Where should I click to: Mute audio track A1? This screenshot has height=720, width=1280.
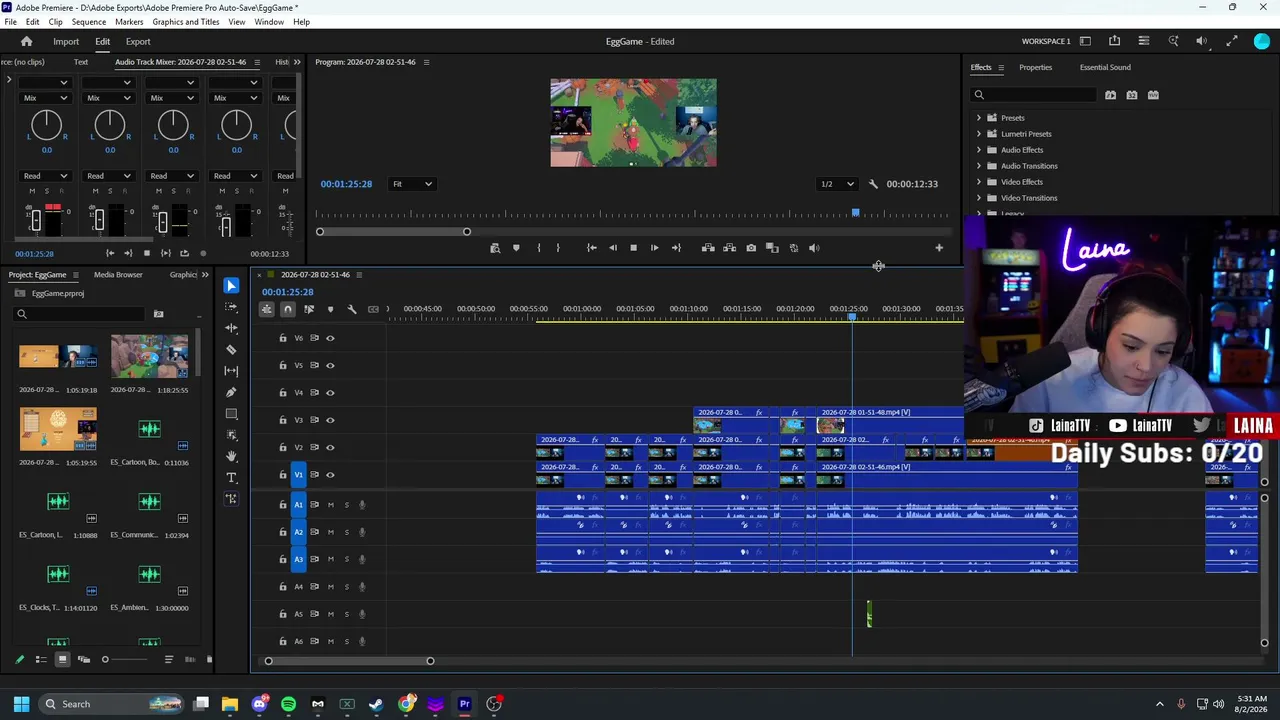[x=331, y=505]
